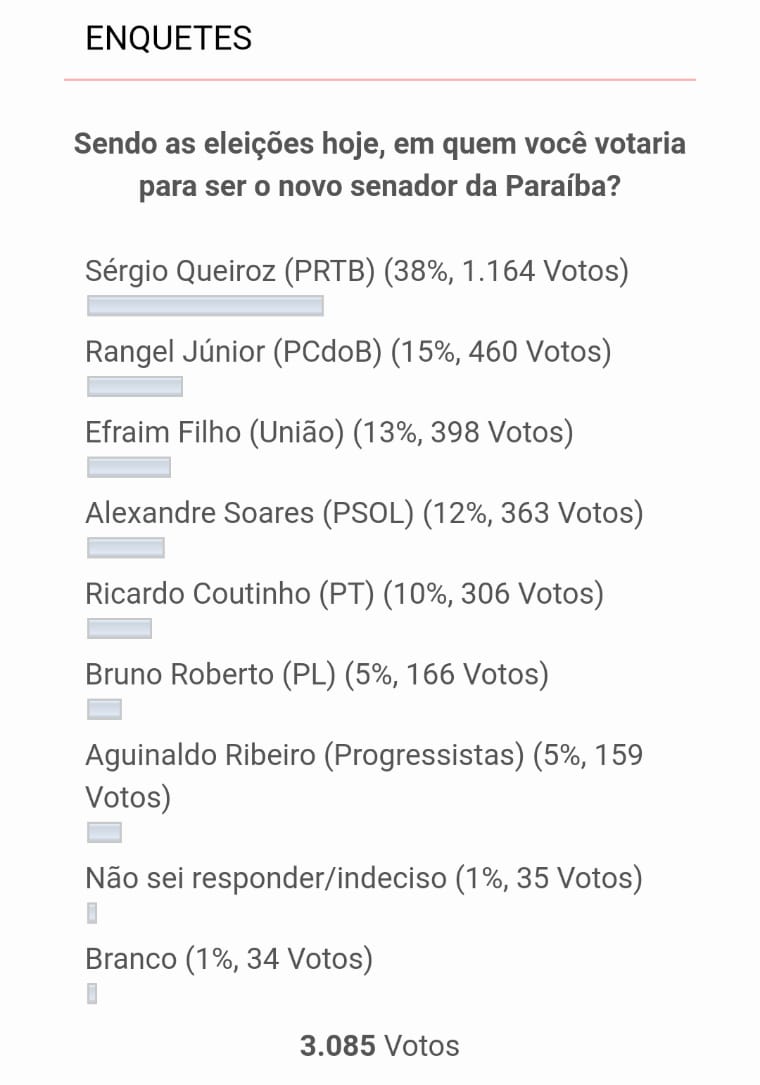Select the Bruno Roberto (PL) result line
760x1085 pixels.
[317, 675]
